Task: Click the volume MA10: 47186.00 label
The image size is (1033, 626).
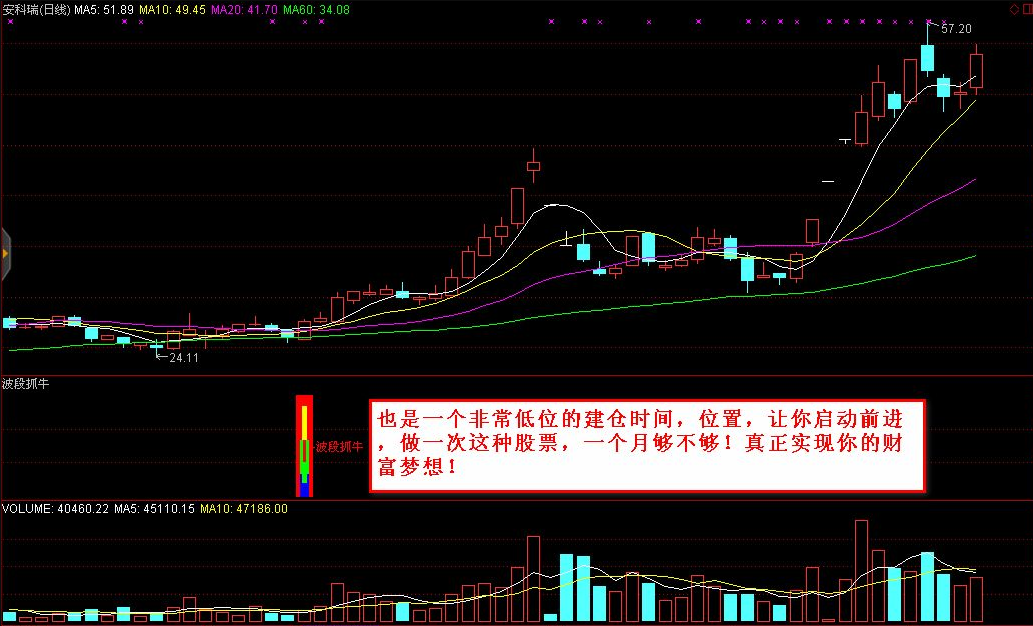Action: (x=244, y=508)
